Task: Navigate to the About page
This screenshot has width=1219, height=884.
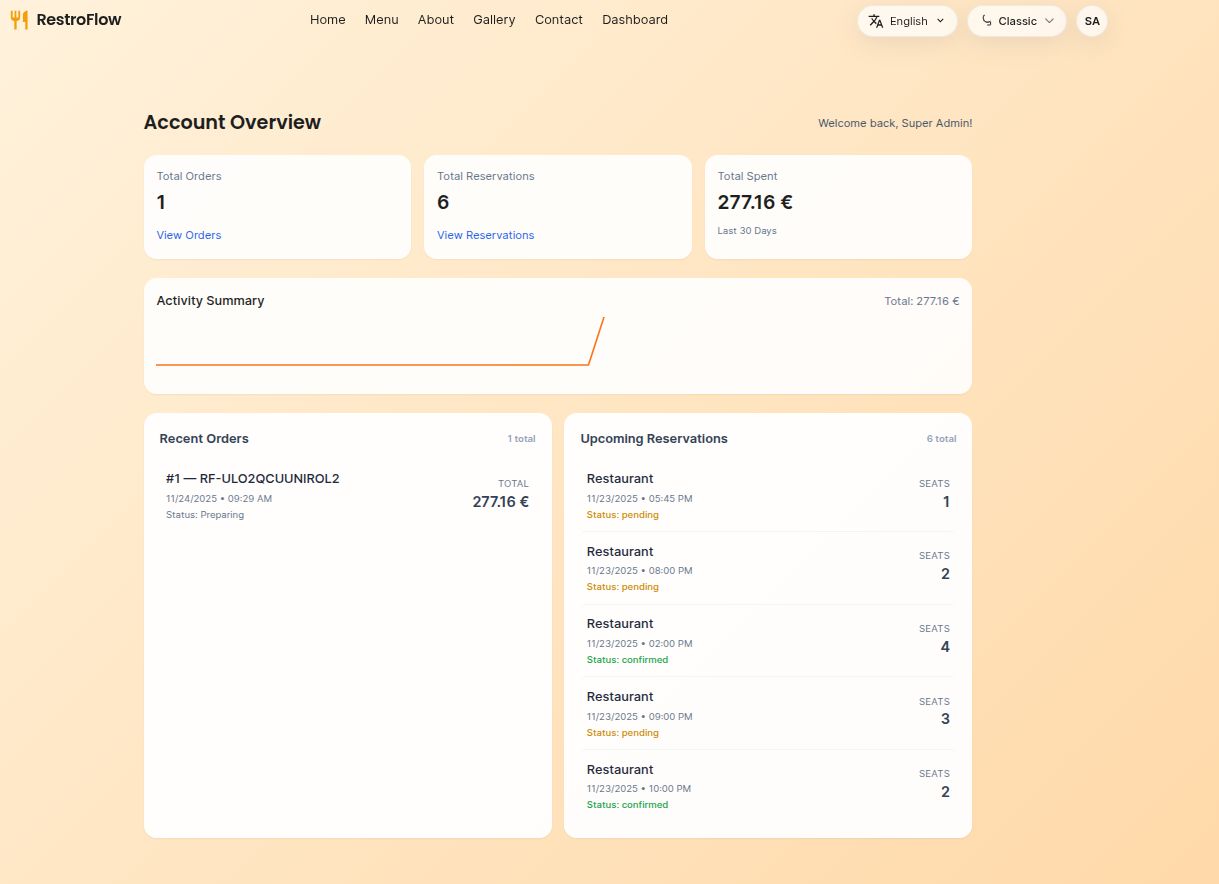Action: [x=435, y=20]
